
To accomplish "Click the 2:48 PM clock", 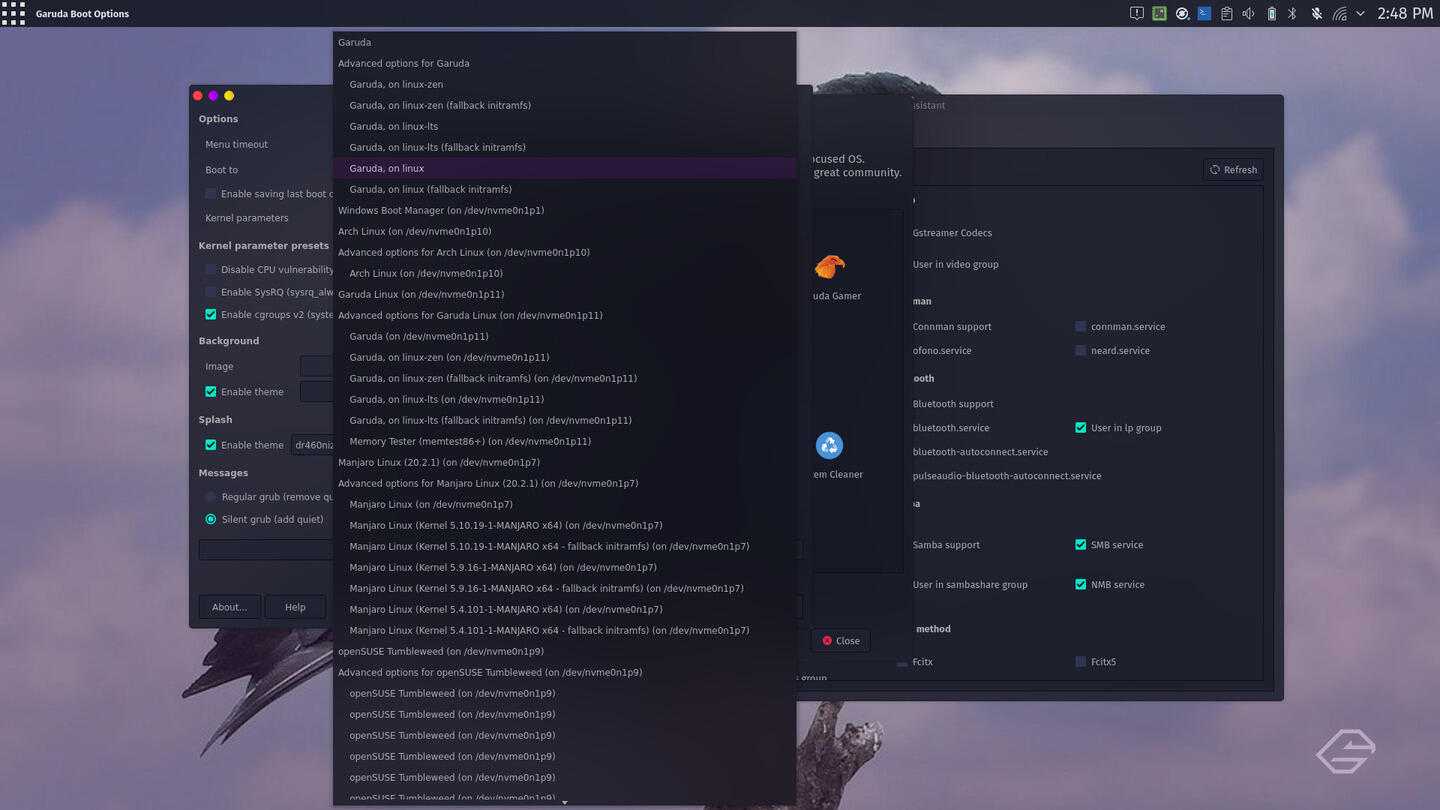I will (x=1405, y=13).
